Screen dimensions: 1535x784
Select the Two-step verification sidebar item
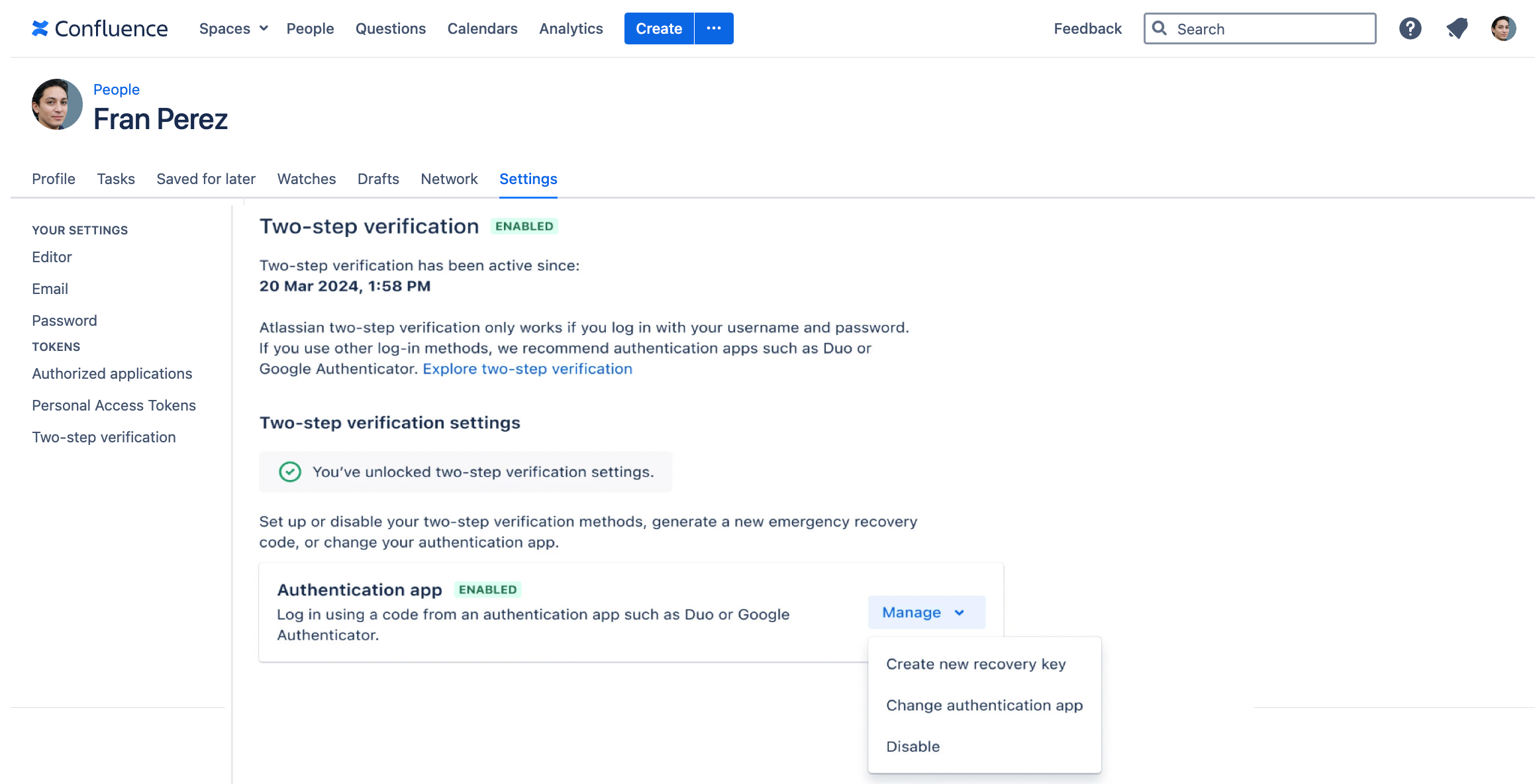pyautogui.click(x=103, y=436)
